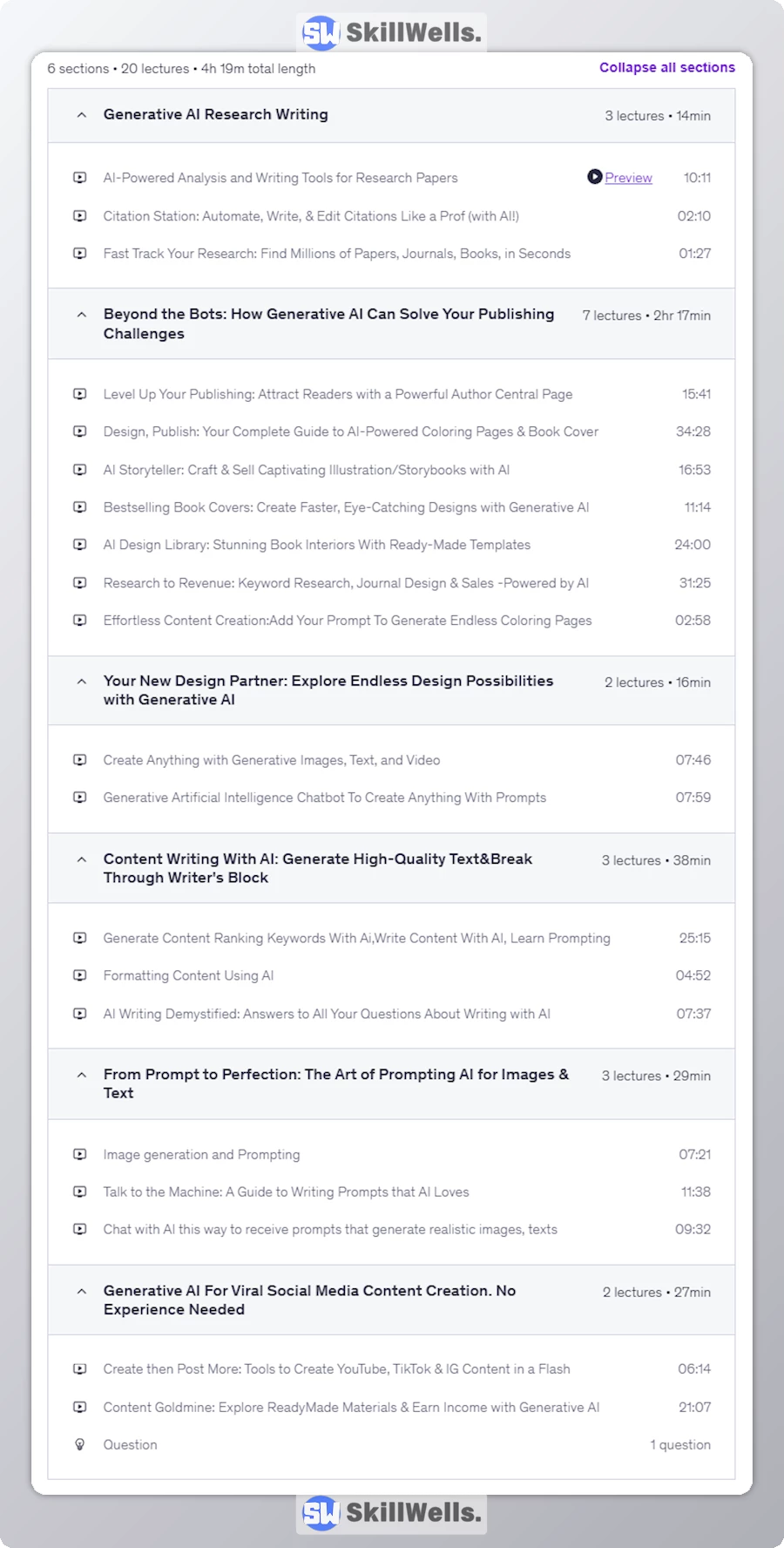Collapse Your New Design Partner section chevron

[x=81, y=682]
